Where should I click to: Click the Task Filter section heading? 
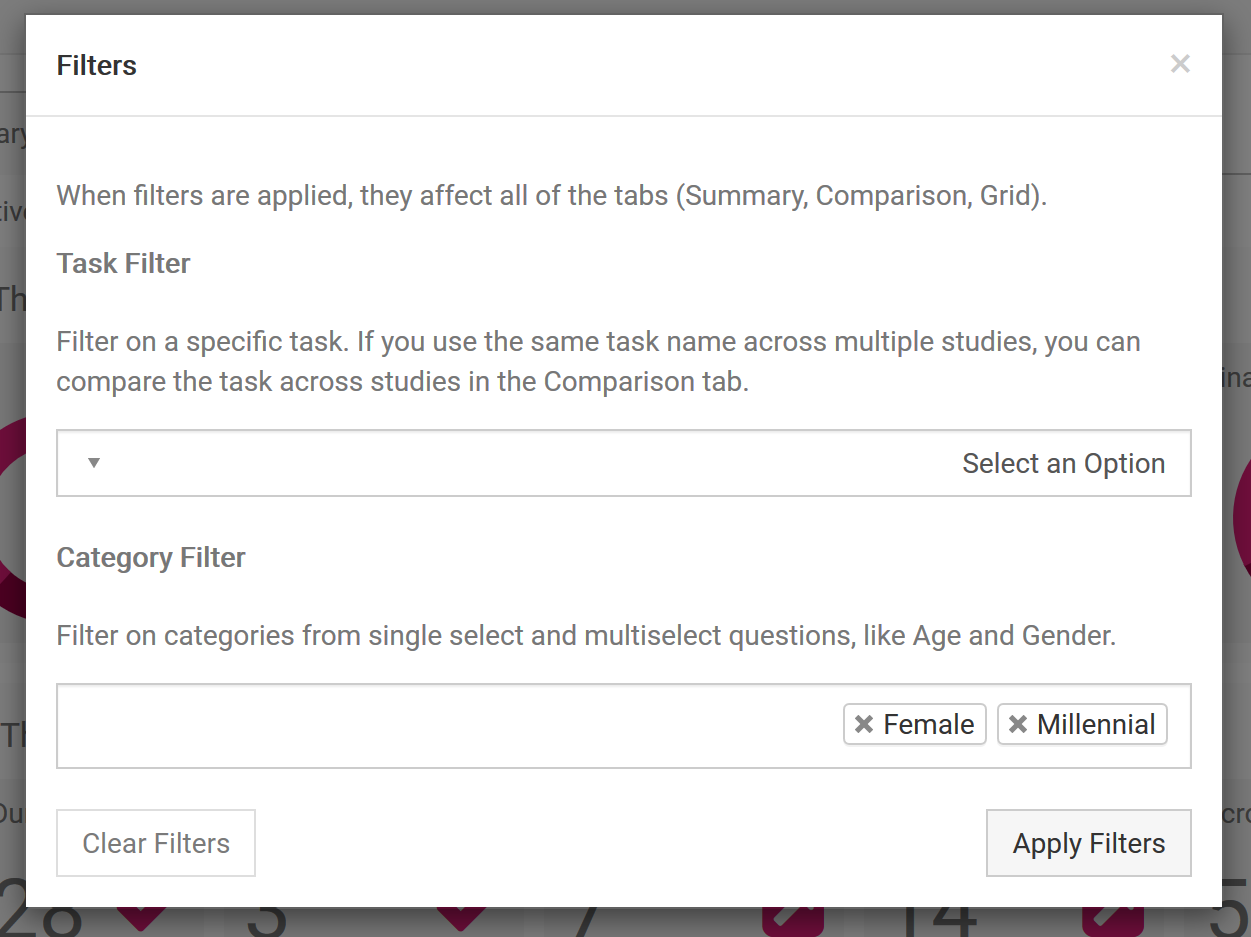point(123,263)
